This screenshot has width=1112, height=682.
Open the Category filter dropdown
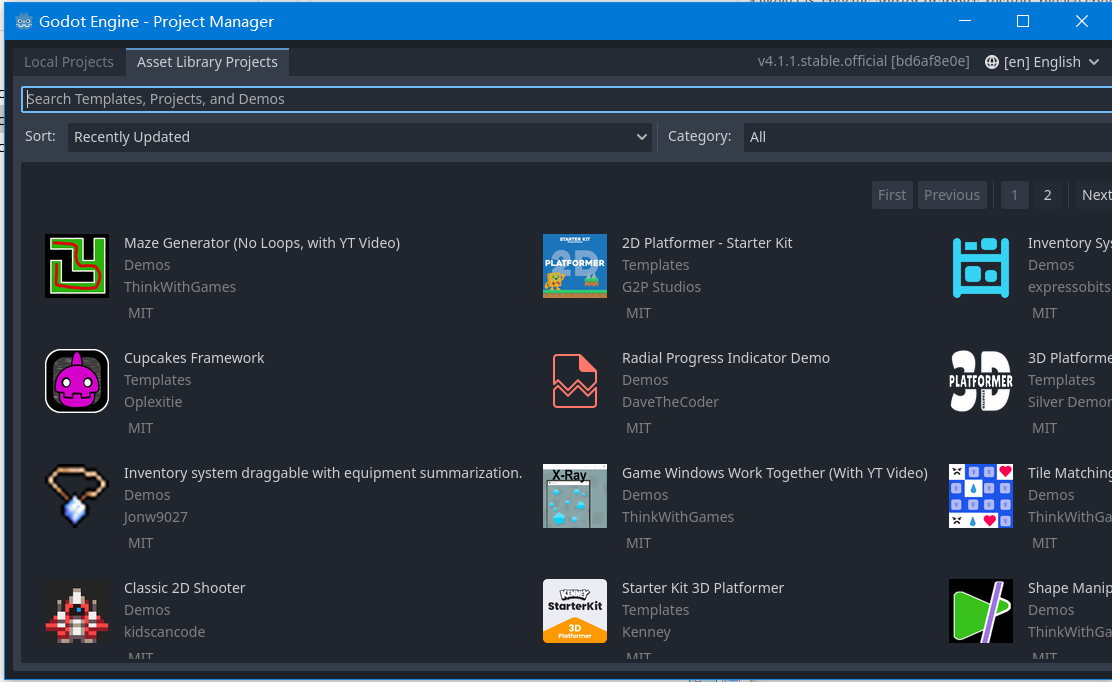coord(925,136)
